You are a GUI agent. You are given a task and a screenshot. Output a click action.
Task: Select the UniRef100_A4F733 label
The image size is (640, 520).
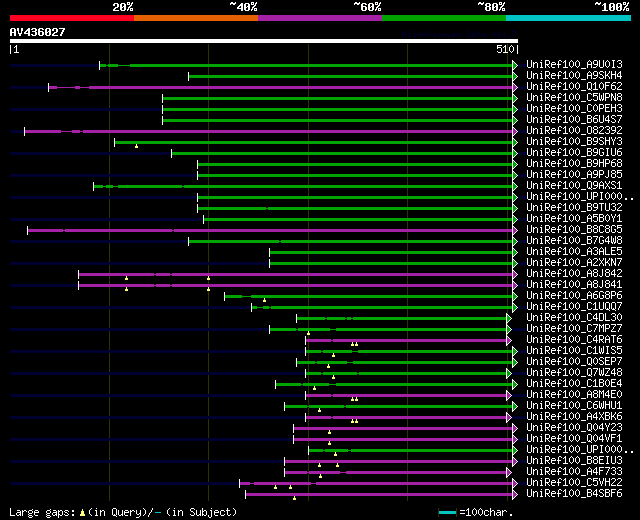[574, 472]
